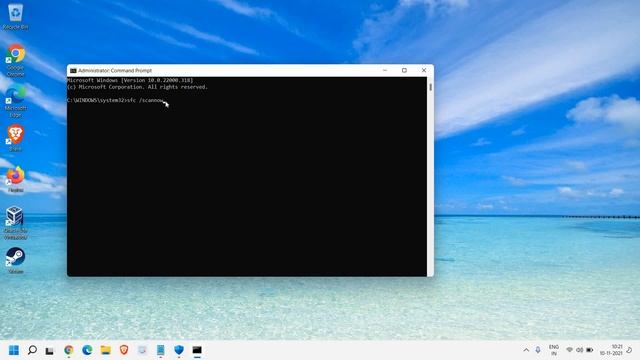Launch Microsoft Edge from the taskbar
This screenshot has width=640, height=360.
tap(87, 350)
